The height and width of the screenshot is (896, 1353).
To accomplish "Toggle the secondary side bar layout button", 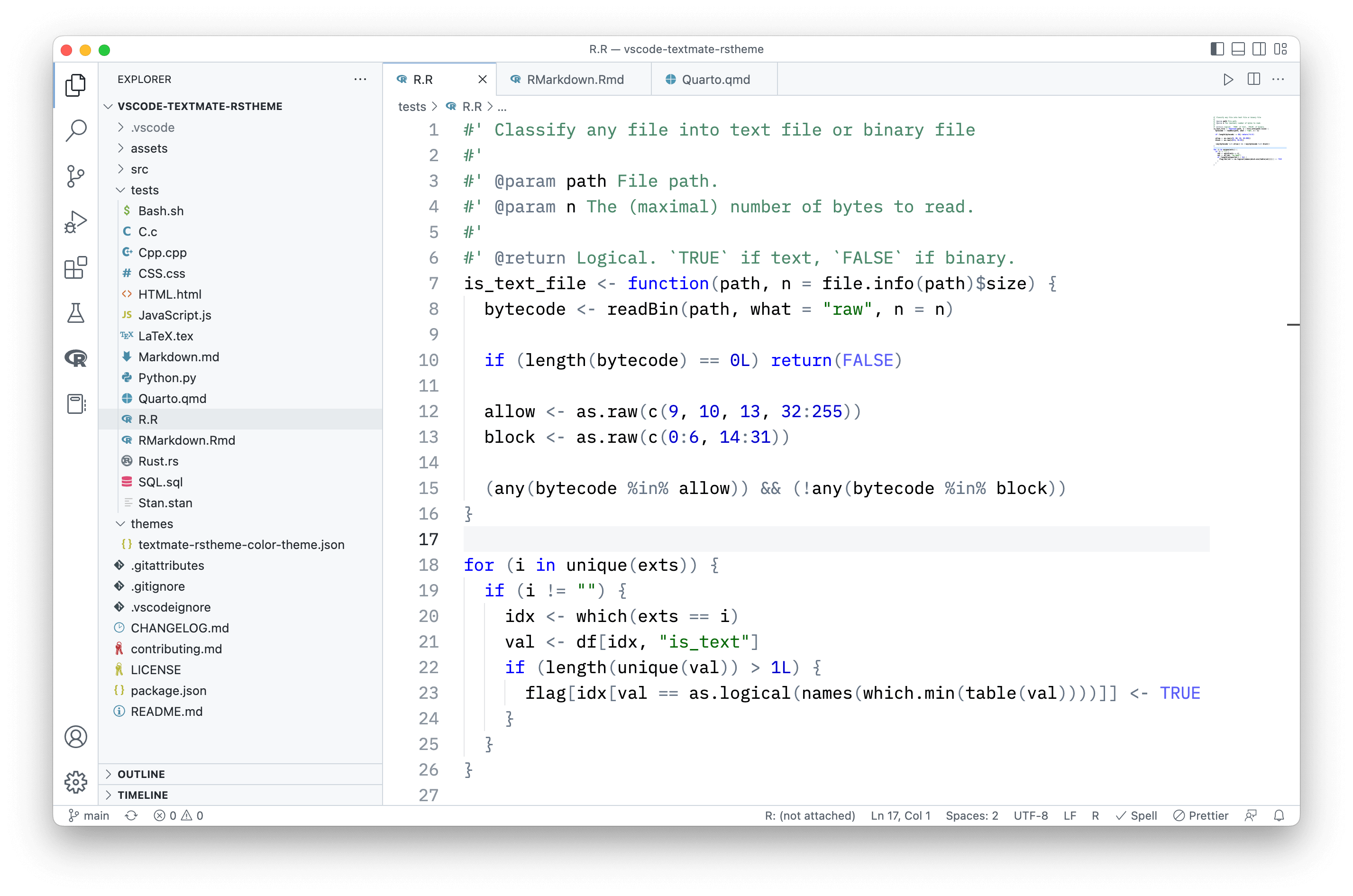I will 1259,49.
